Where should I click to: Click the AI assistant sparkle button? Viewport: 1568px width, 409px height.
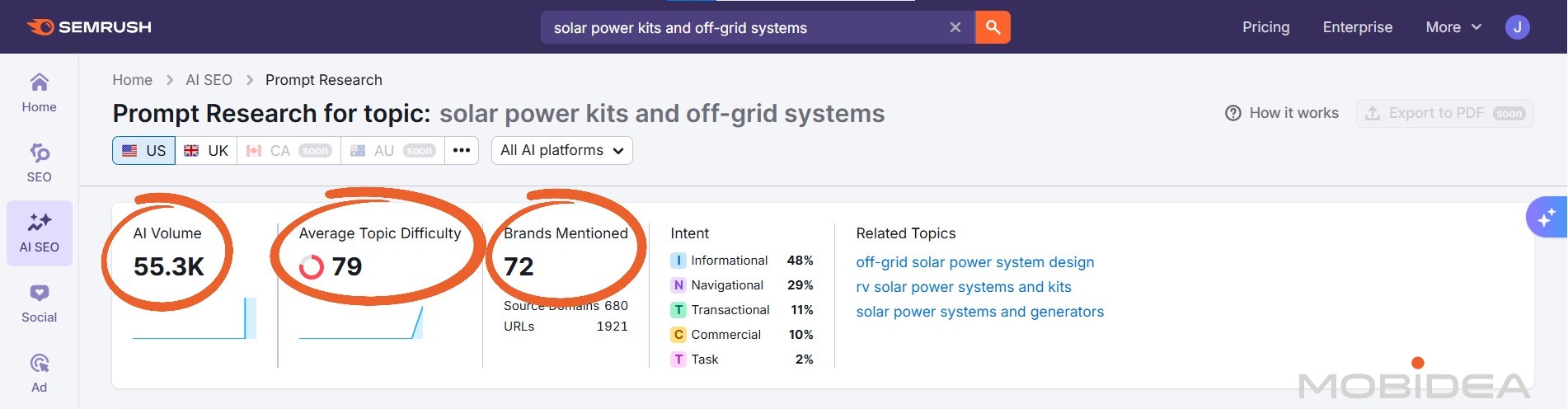[1546, 218]
